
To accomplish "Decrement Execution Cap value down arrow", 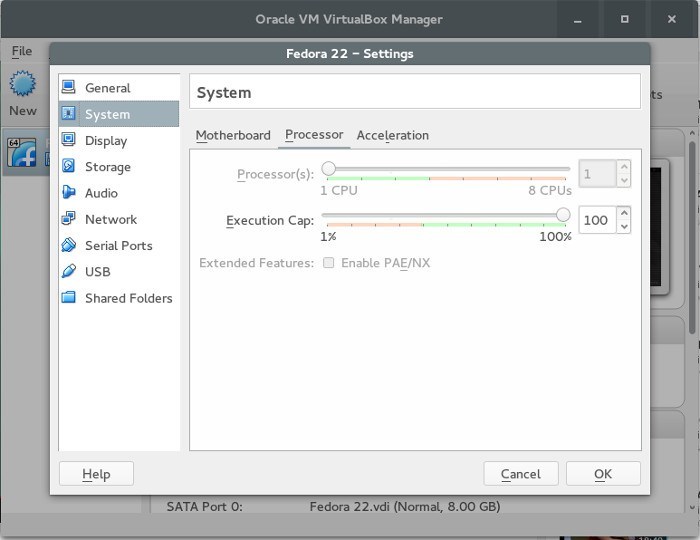I will pyautogui.click(x=624, y=227).
